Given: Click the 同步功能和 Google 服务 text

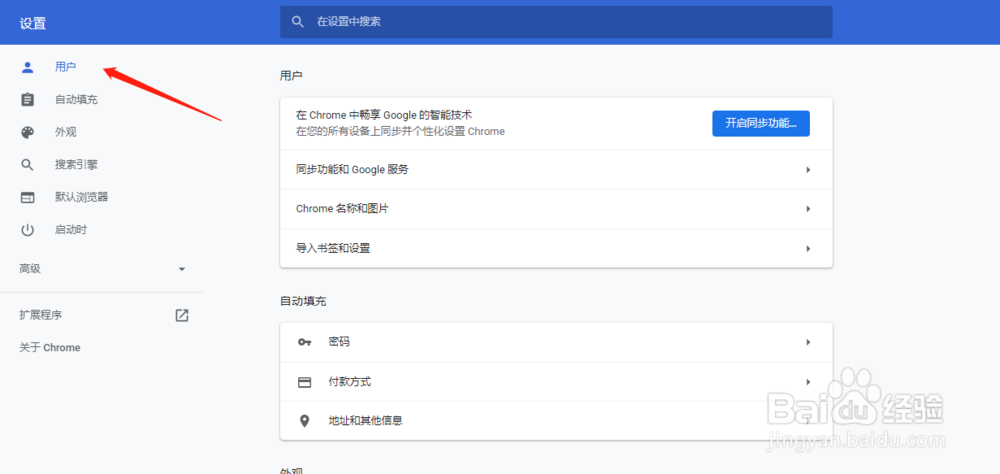Looking at the screenshot, I should pos(352,170).
